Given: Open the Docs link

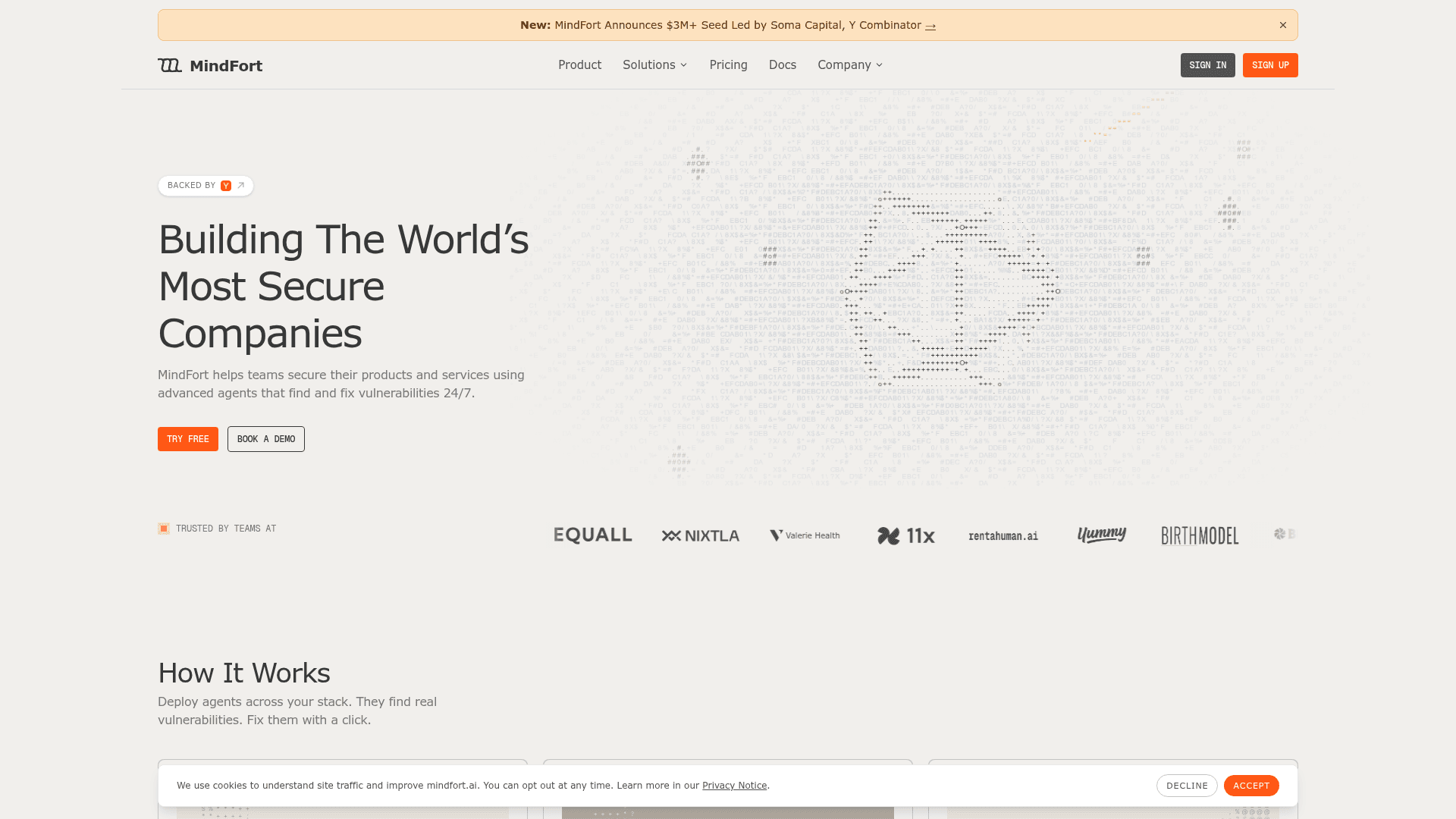Looking at the screenshot, I should point(783,65).
